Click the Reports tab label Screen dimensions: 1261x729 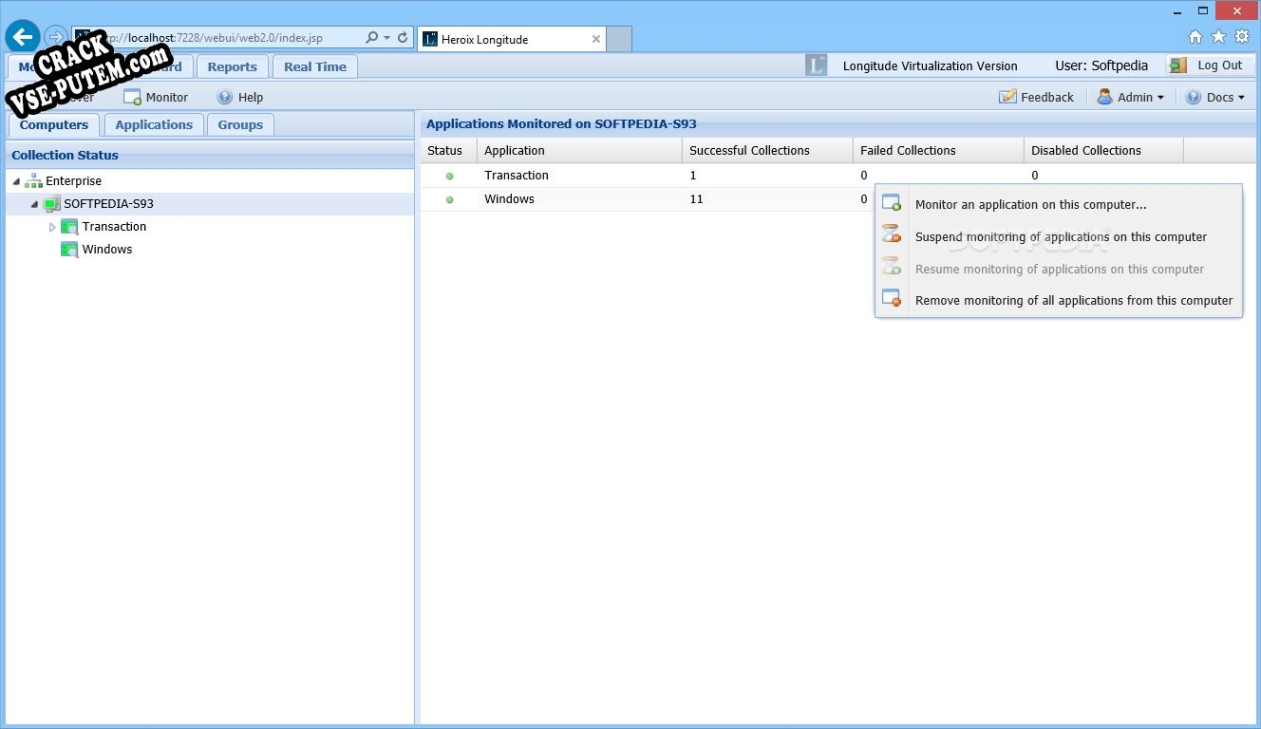pos(232,66)
